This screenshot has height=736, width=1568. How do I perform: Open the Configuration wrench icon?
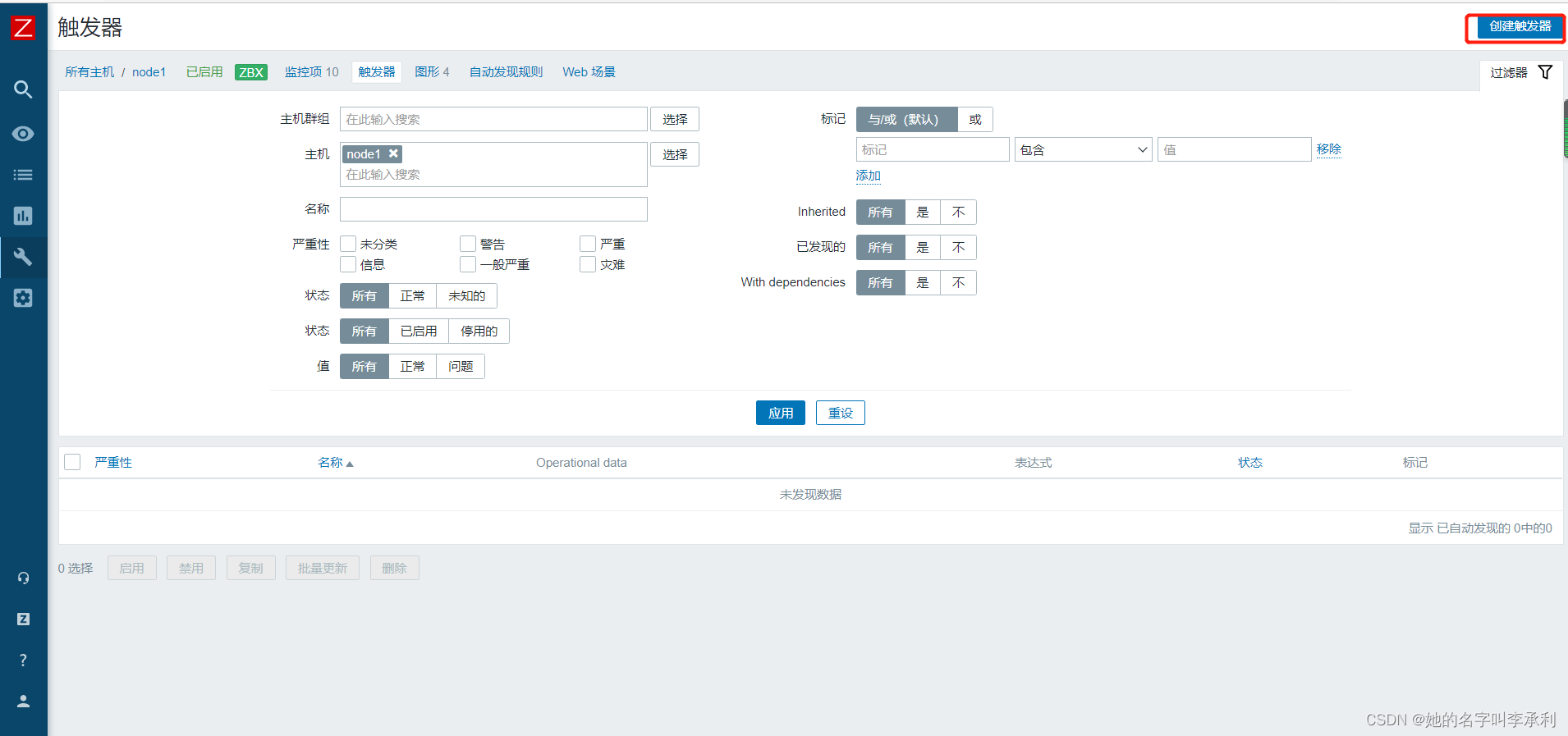point(23,257)
